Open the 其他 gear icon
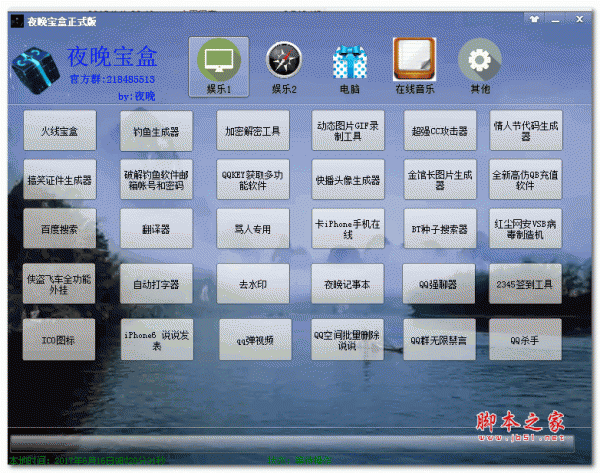Screen dimensions: 600x473 480,66
